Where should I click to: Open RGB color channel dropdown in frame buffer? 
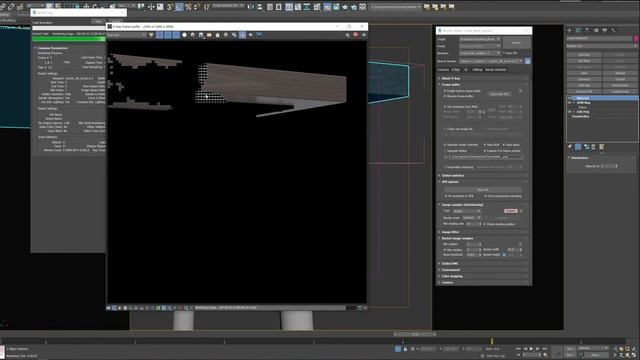(126, 35)
